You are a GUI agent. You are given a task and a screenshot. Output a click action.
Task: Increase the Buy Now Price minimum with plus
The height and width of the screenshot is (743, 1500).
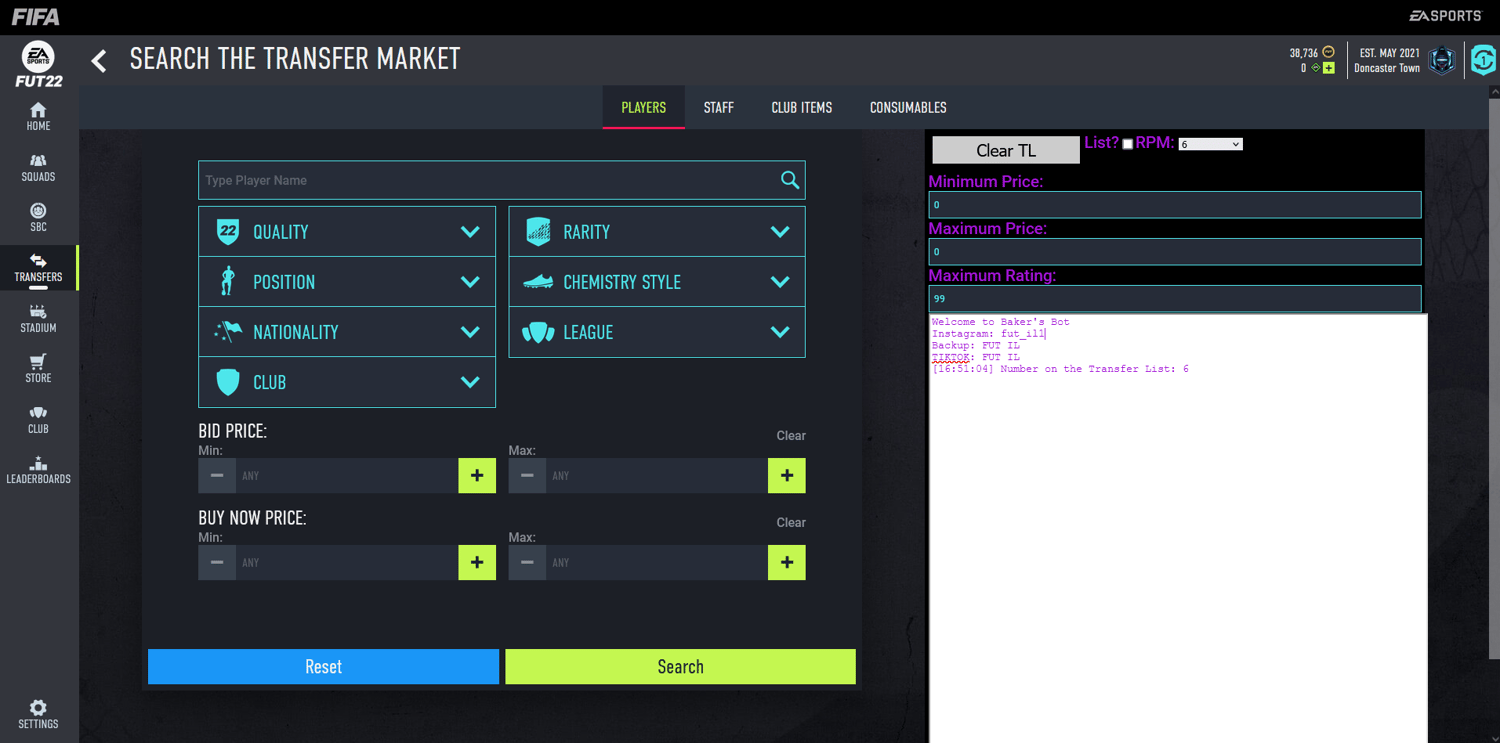(x=477, y=563)
